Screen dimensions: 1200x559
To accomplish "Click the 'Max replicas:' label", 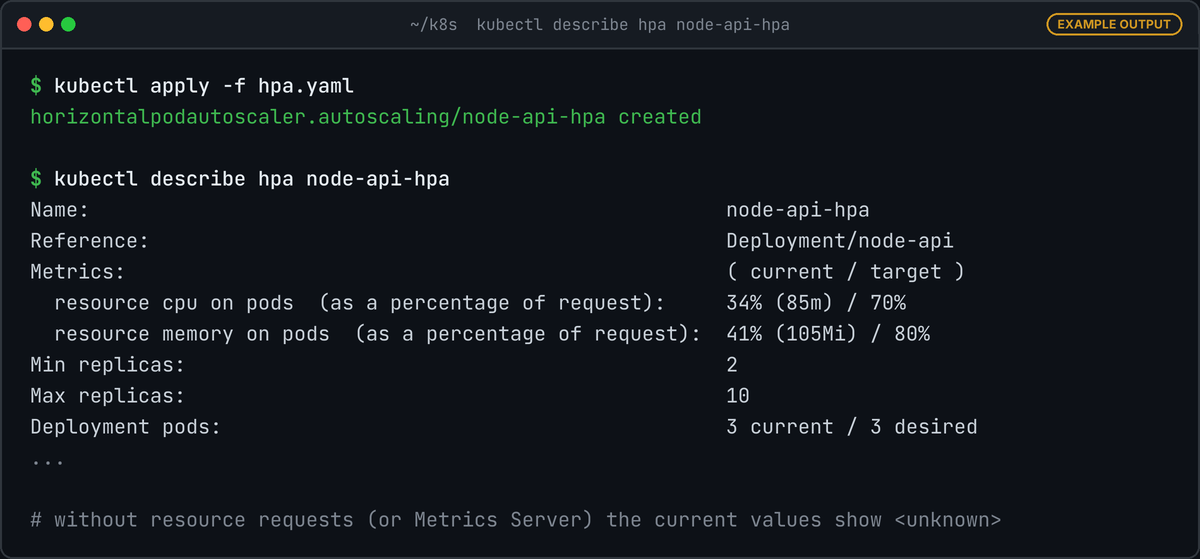I will tap(108, 396).
